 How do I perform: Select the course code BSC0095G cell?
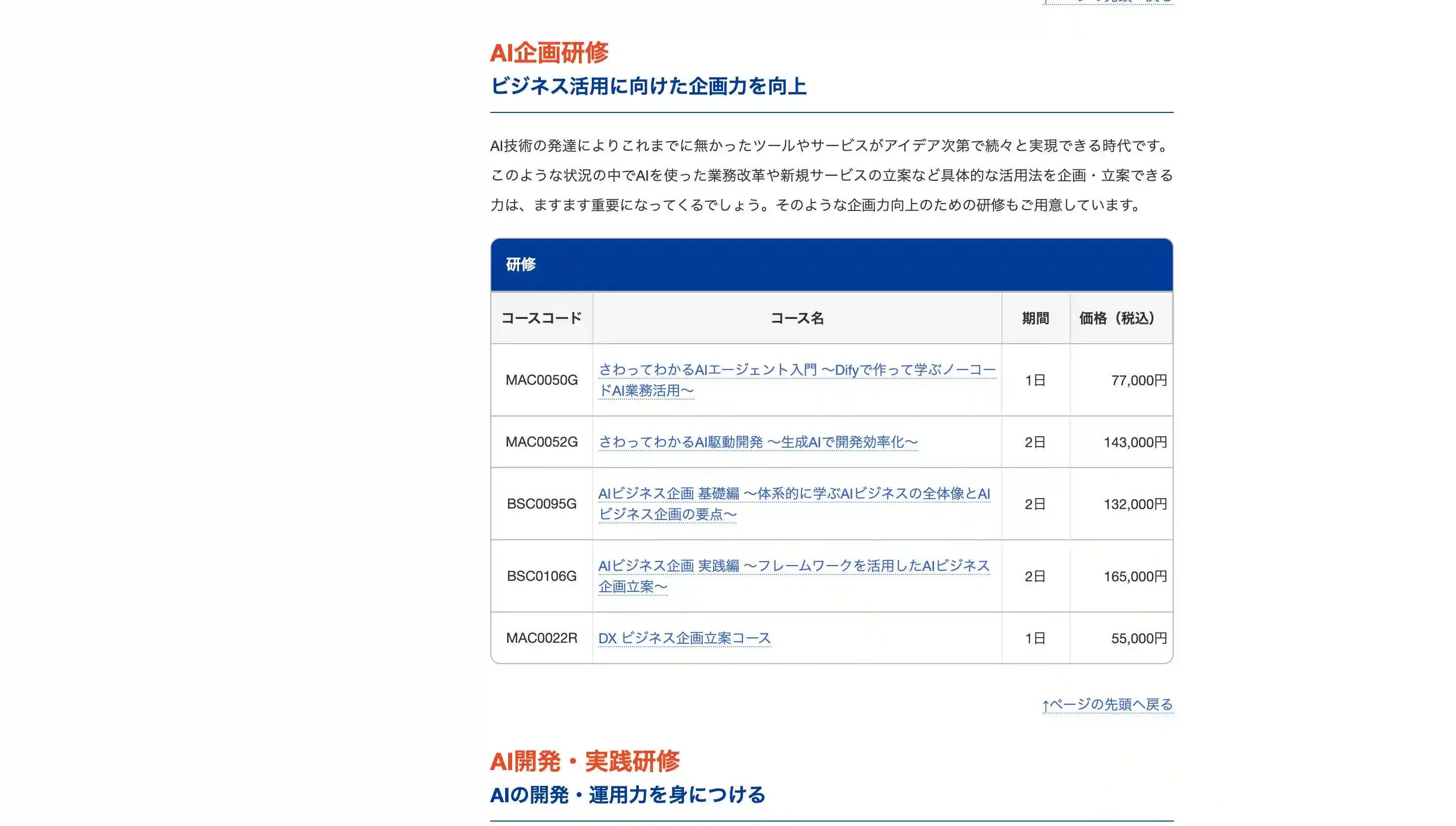(542, 504)
